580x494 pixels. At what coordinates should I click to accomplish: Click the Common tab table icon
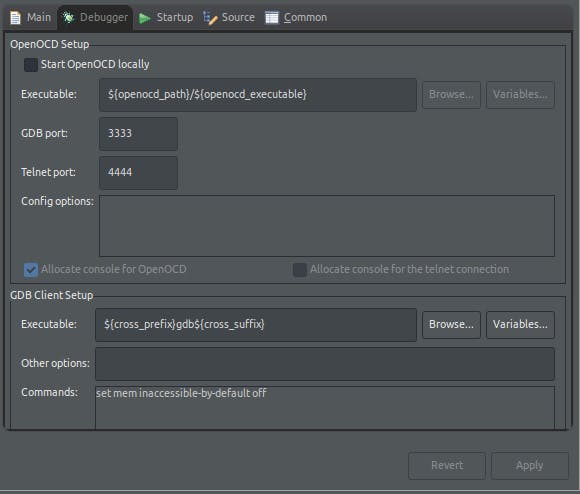tap(272, 17)
